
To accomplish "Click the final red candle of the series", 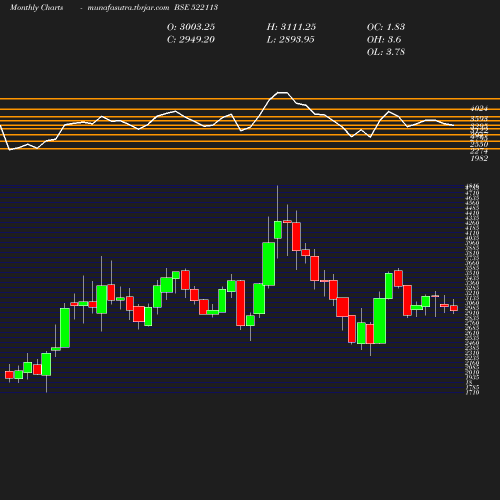I will [454, 308].
